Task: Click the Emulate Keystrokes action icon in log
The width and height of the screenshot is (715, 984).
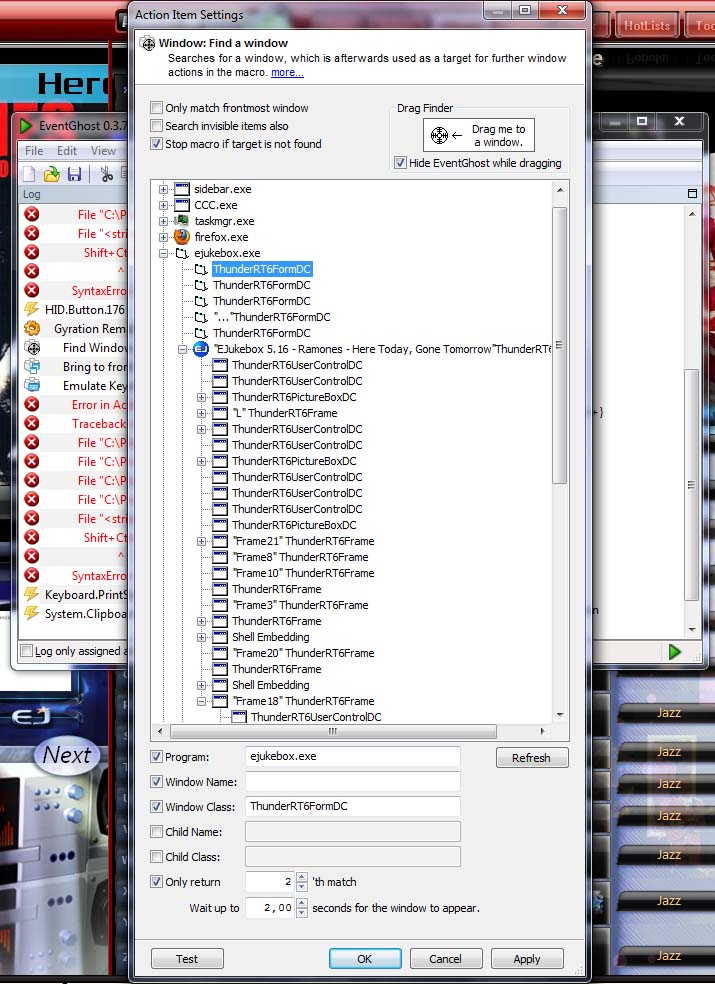Action: pyautogui.click(x=32, y=385)
